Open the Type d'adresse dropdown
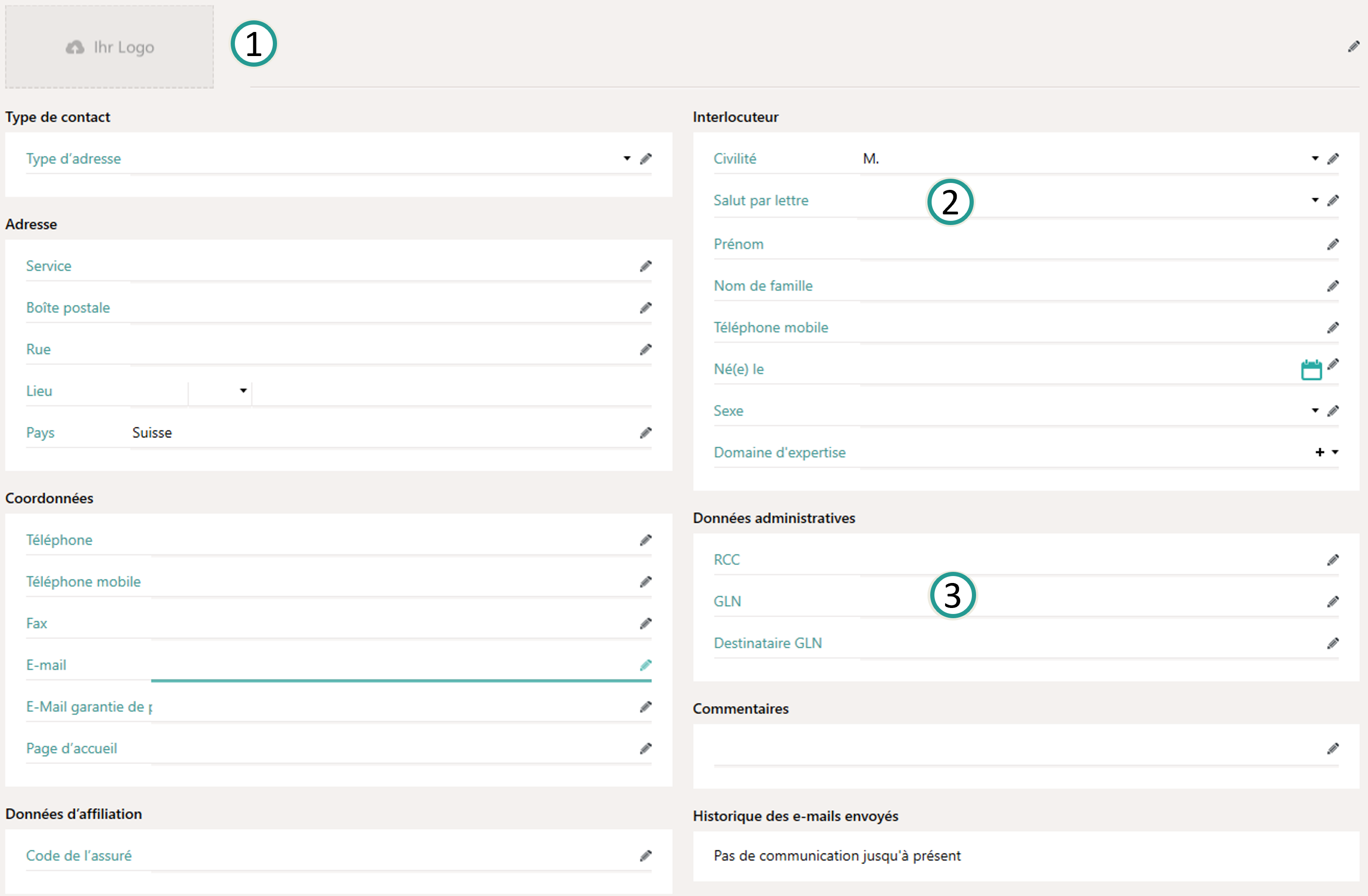This screenshot has width=1368, height=896. [626, 158]
